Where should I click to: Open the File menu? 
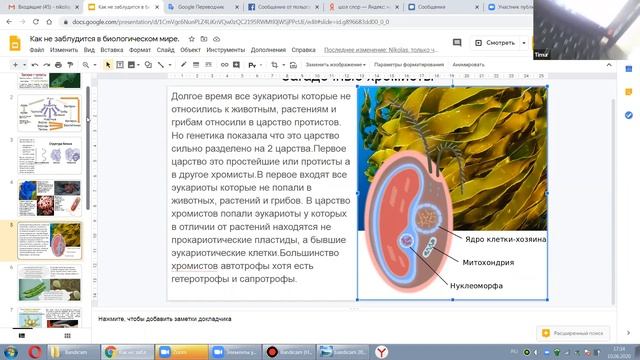37,50
